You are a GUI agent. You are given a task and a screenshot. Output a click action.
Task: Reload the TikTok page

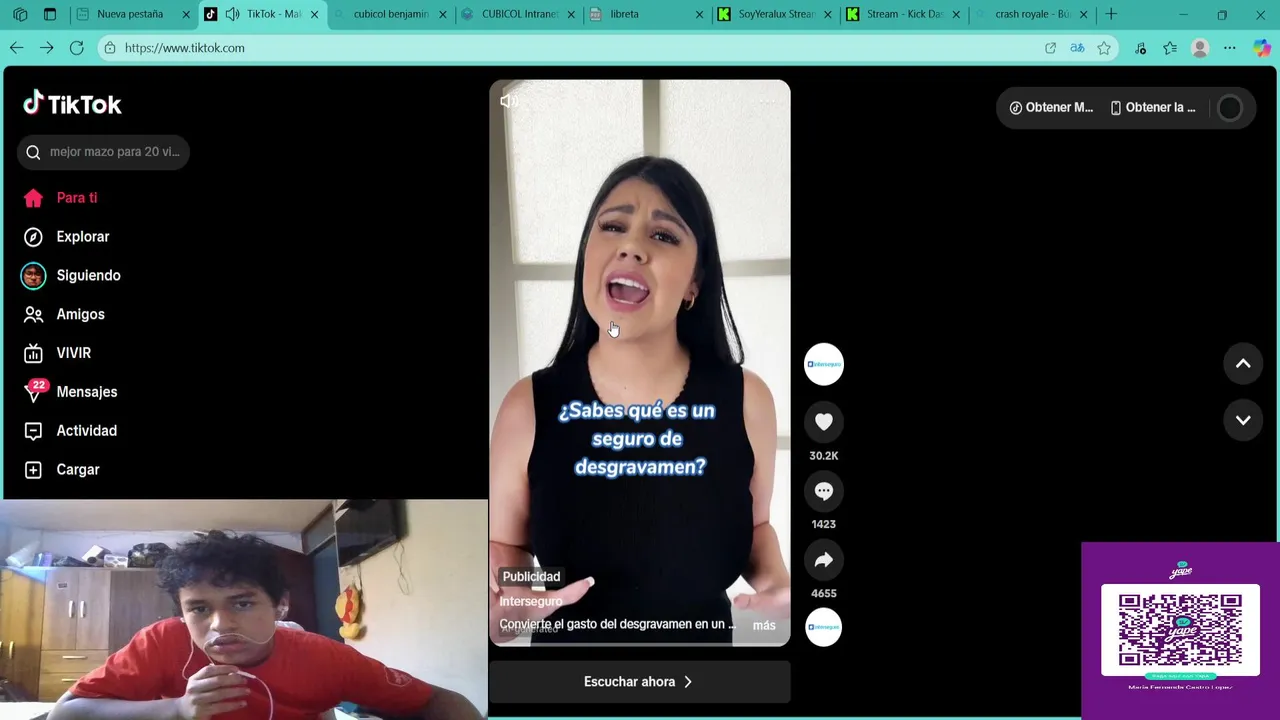point(76,48)
